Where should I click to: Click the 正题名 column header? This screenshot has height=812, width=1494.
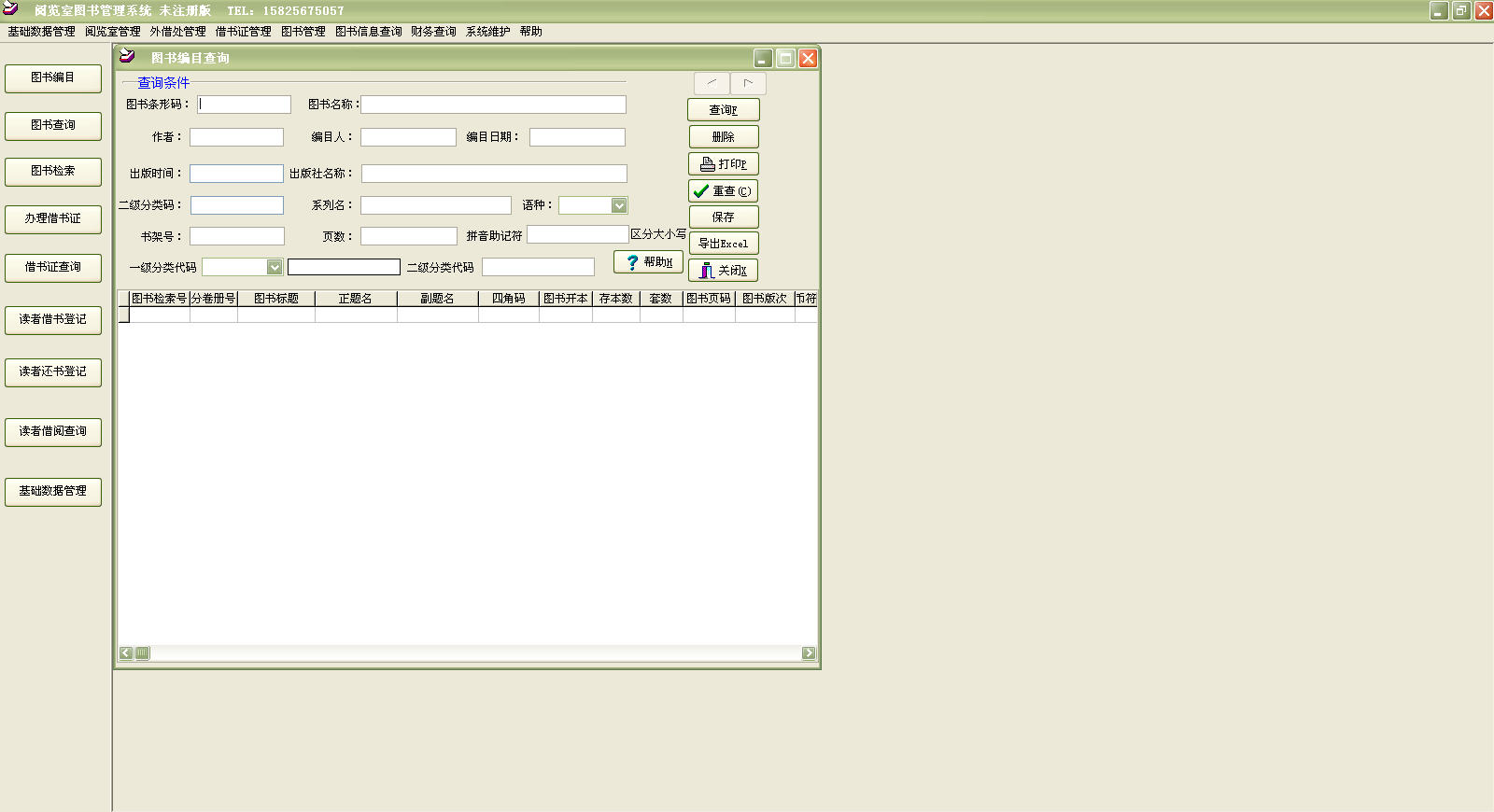[356, 299]
